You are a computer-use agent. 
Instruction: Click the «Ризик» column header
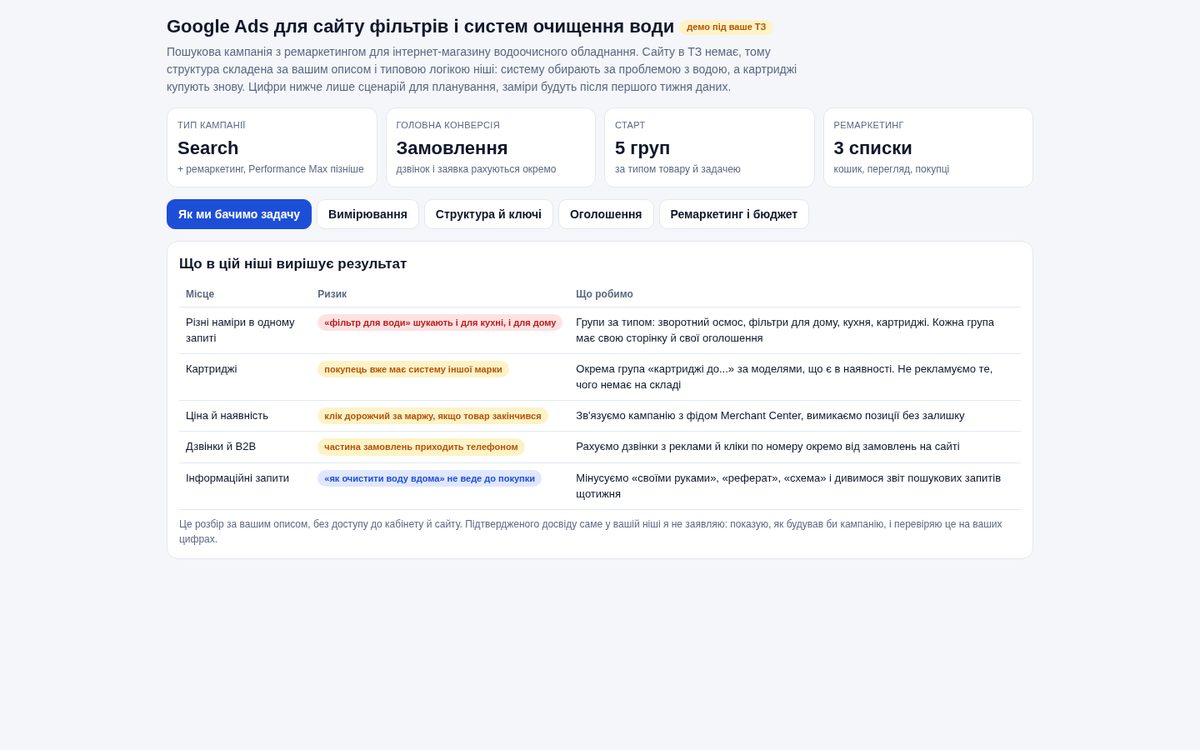pyautogui.click(x=332, y=294)
